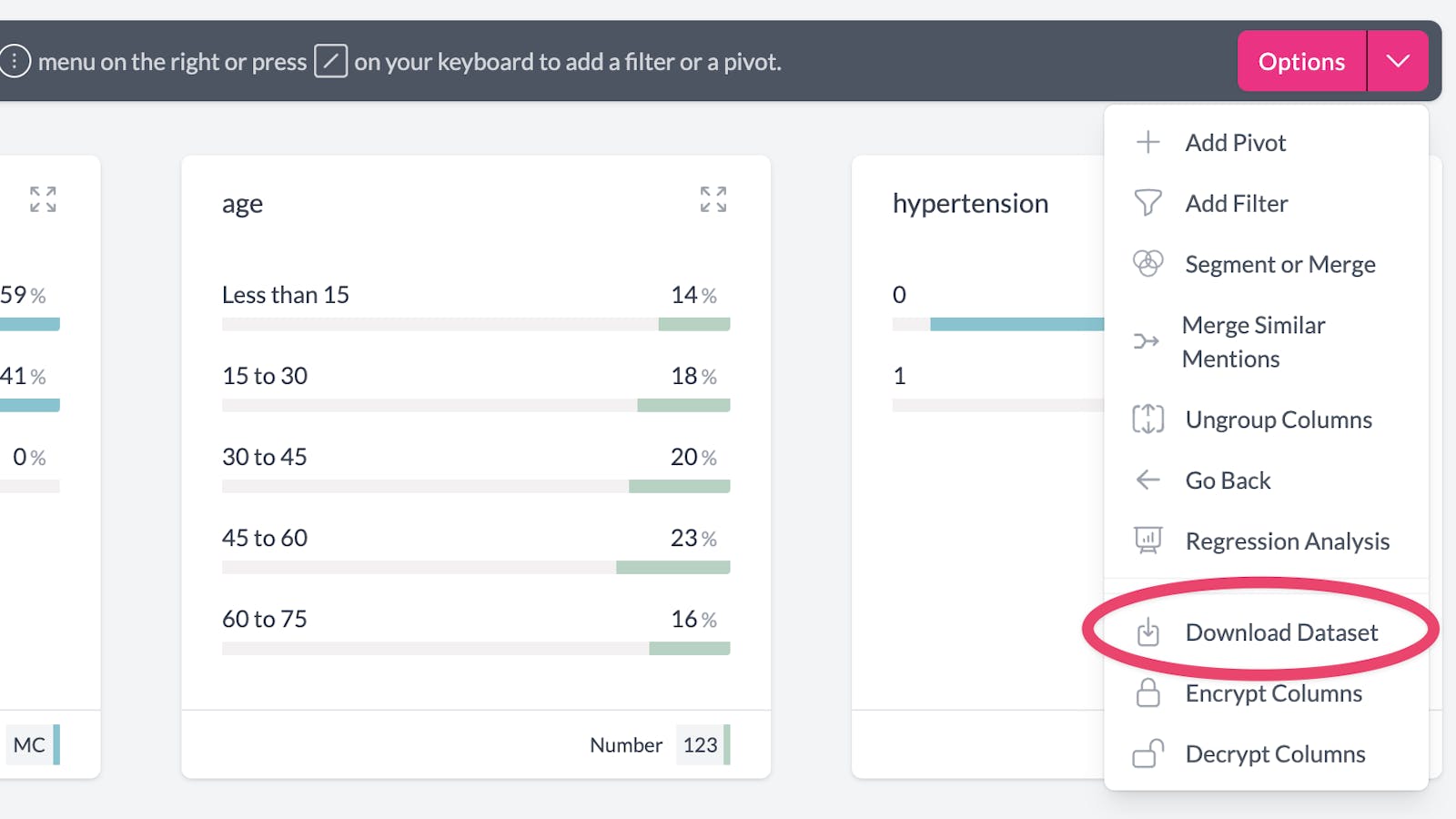Click the funnel icon for Add Filter
This screenshot has height=819, width=1456.
[1148, 203]
